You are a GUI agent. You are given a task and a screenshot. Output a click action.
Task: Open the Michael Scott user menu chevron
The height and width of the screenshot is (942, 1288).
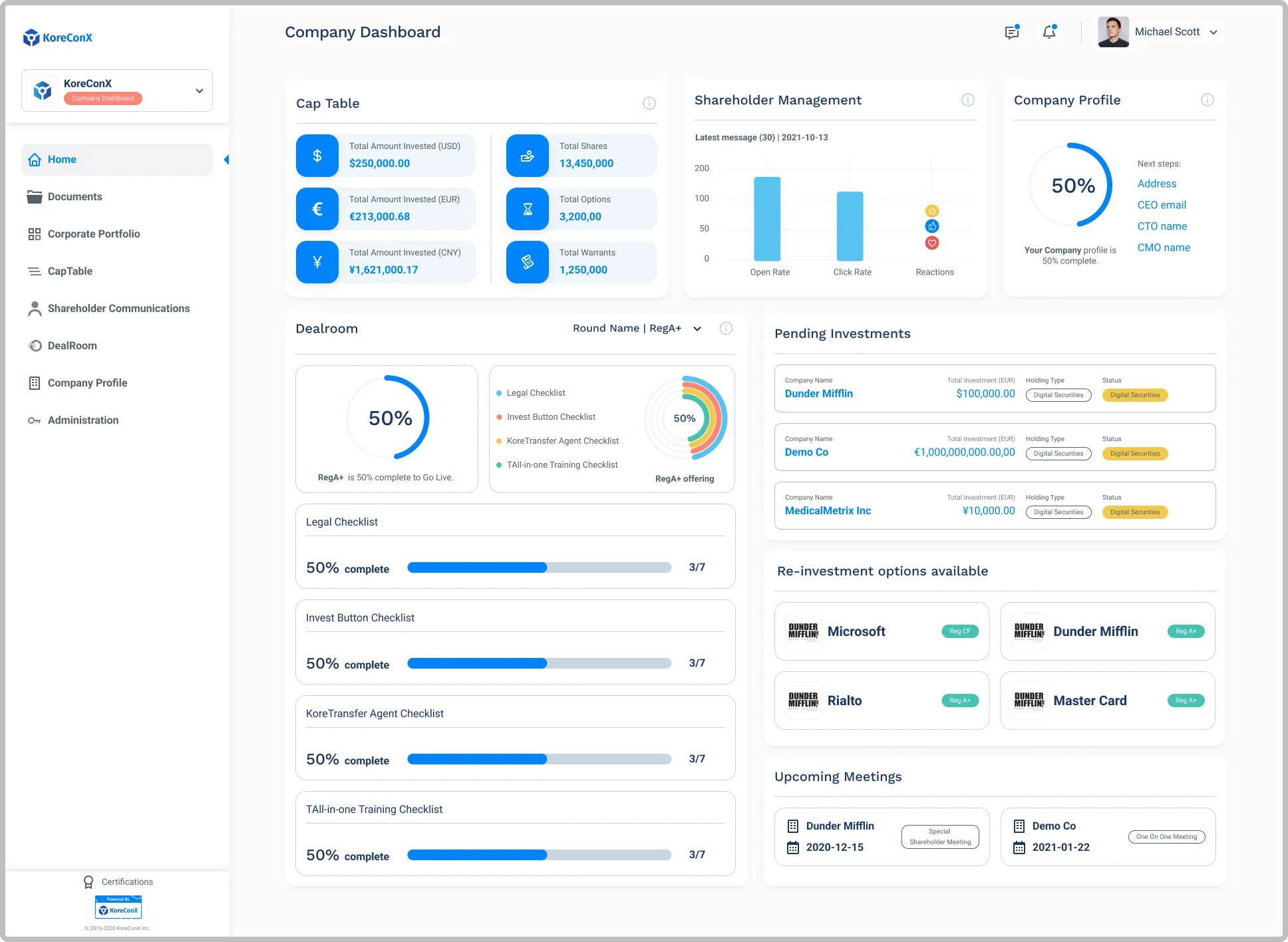1213,32
